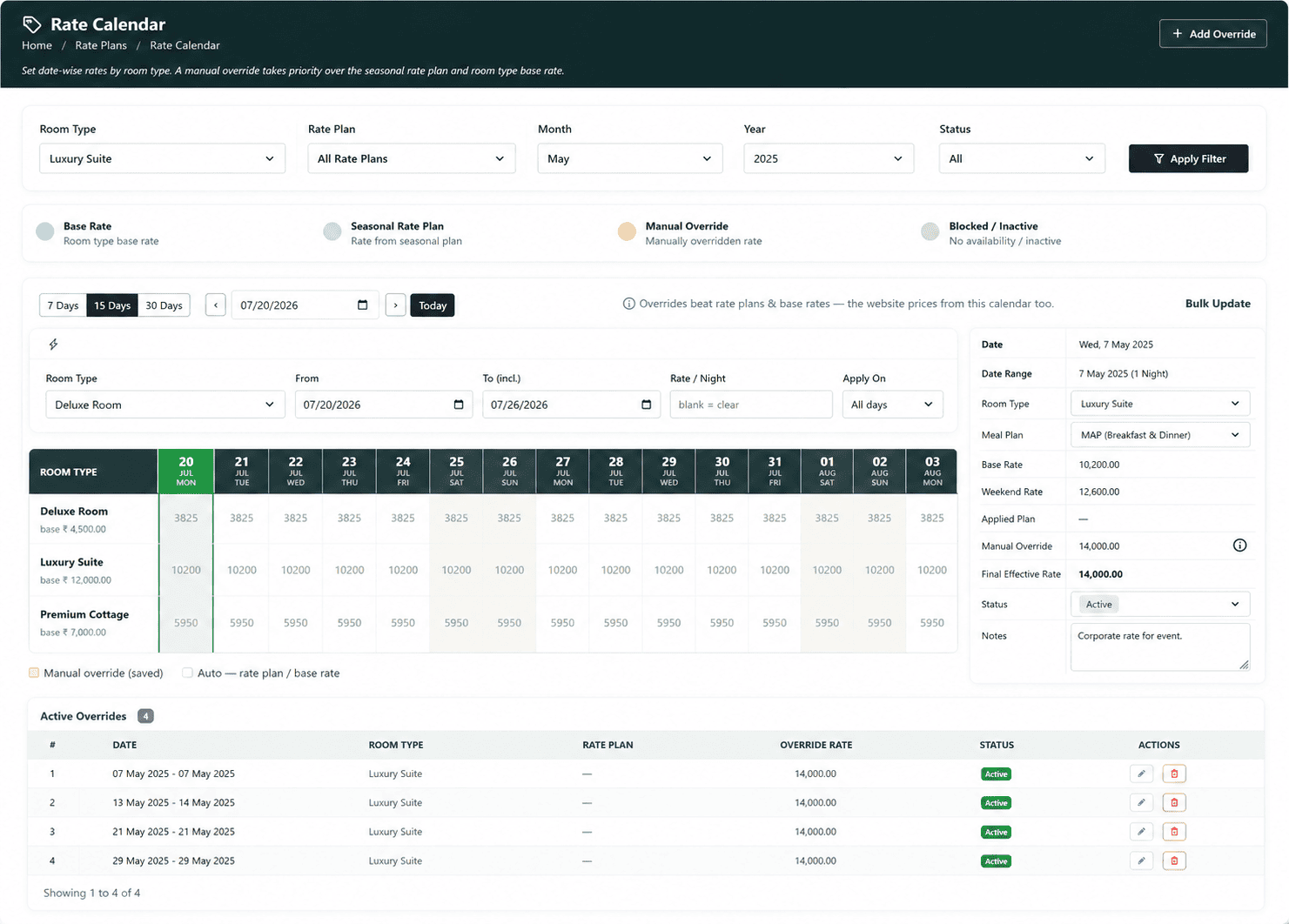Delete override for 07 May 2025
The width and height of the screenshot is (1289, 924).
click(1174, 773)
